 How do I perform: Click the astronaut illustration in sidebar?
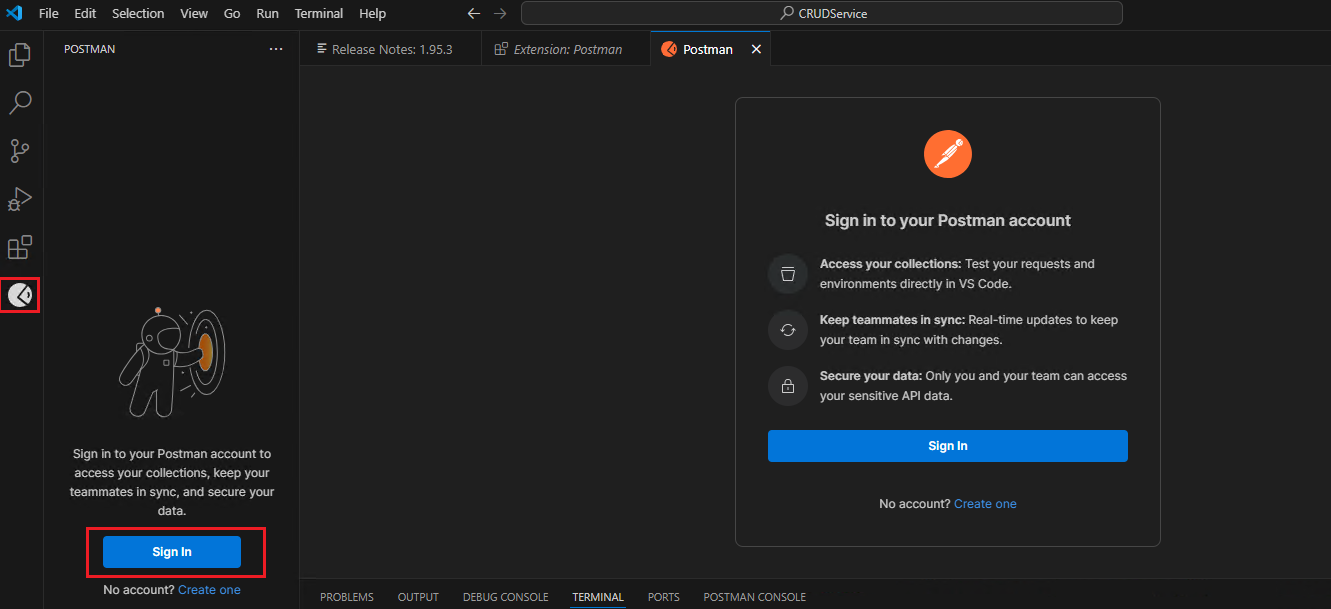172,362
